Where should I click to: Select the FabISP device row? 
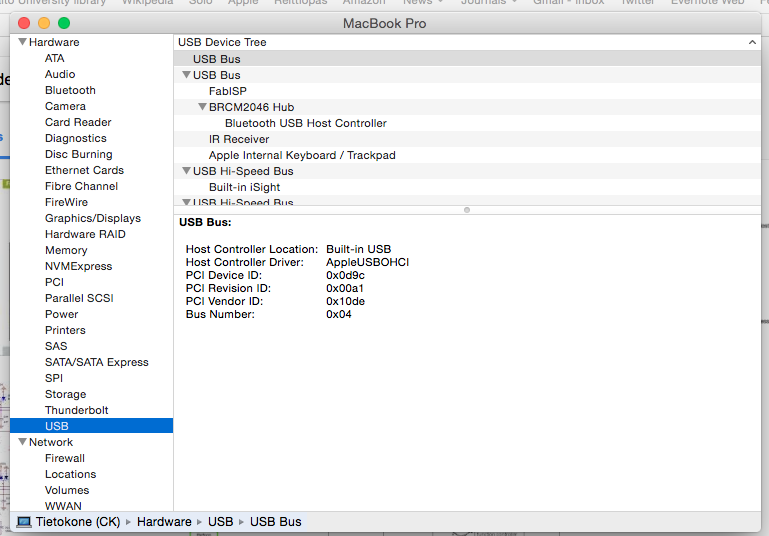coord(467,91)
